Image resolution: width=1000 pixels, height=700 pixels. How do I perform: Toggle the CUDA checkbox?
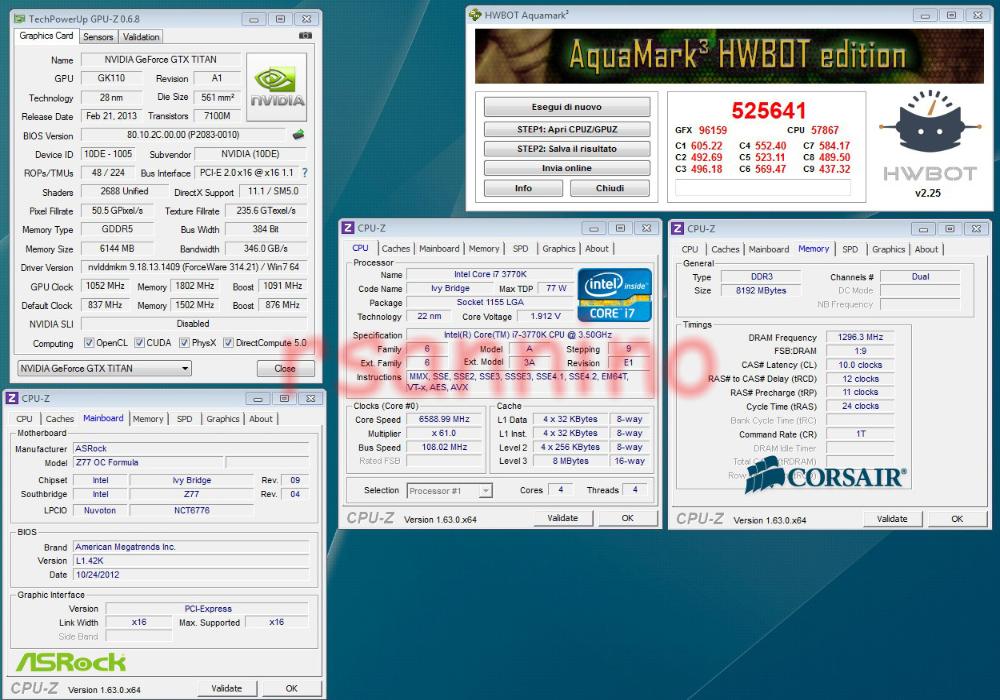[139, 343]
